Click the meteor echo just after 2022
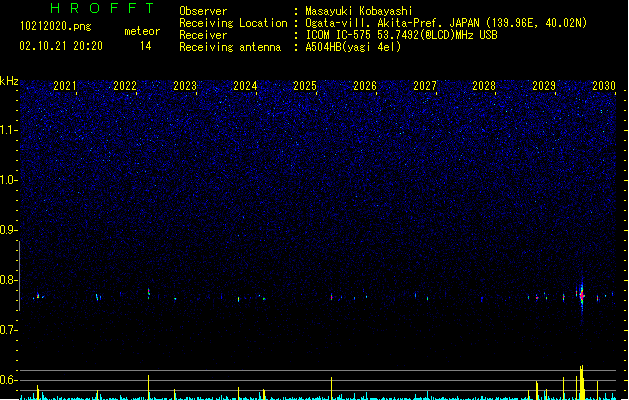This screenshot has height=400, width=629. point(149,293)
